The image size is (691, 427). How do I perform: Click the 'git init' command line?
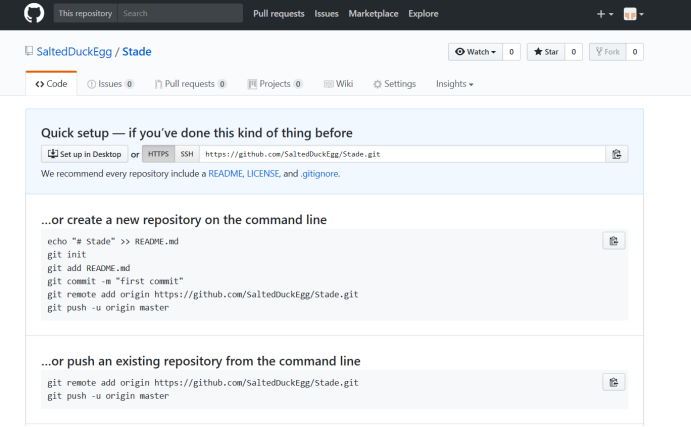tap(67, 255)
